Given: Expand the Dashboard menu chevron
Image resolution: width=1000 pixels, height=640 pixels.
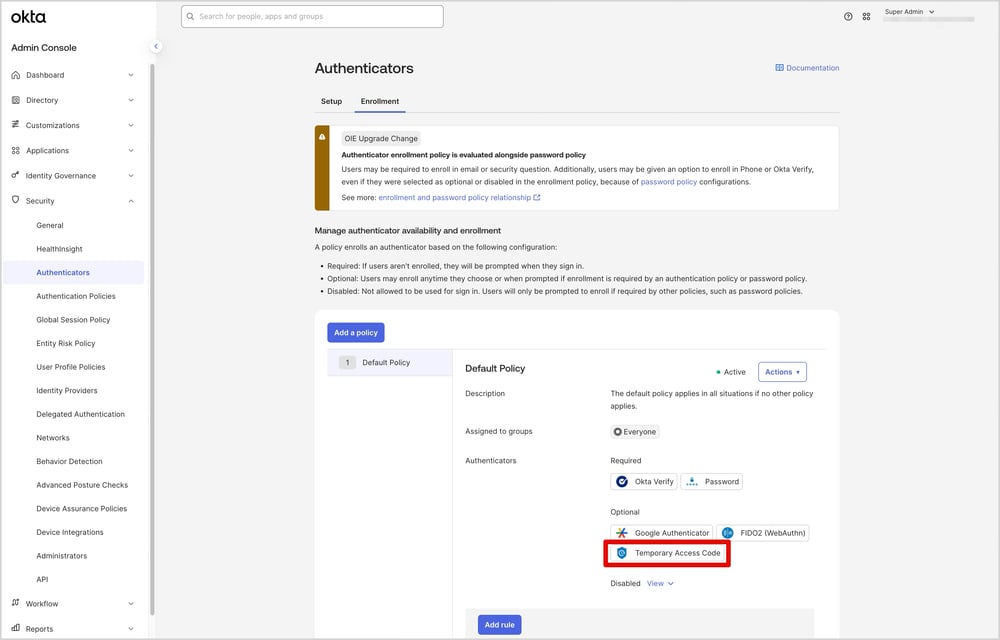Looking at the screenshot, I should coord(131,75).
